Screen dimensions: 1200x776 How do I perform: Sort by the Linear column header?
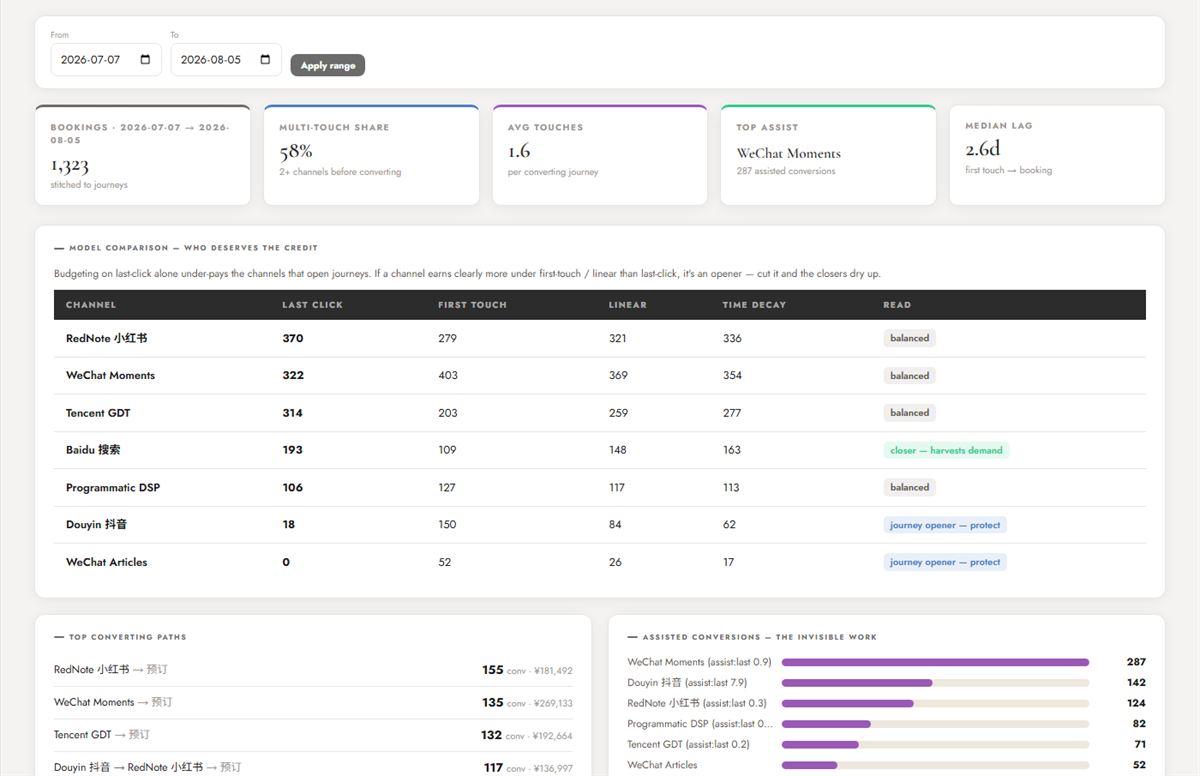628,305
